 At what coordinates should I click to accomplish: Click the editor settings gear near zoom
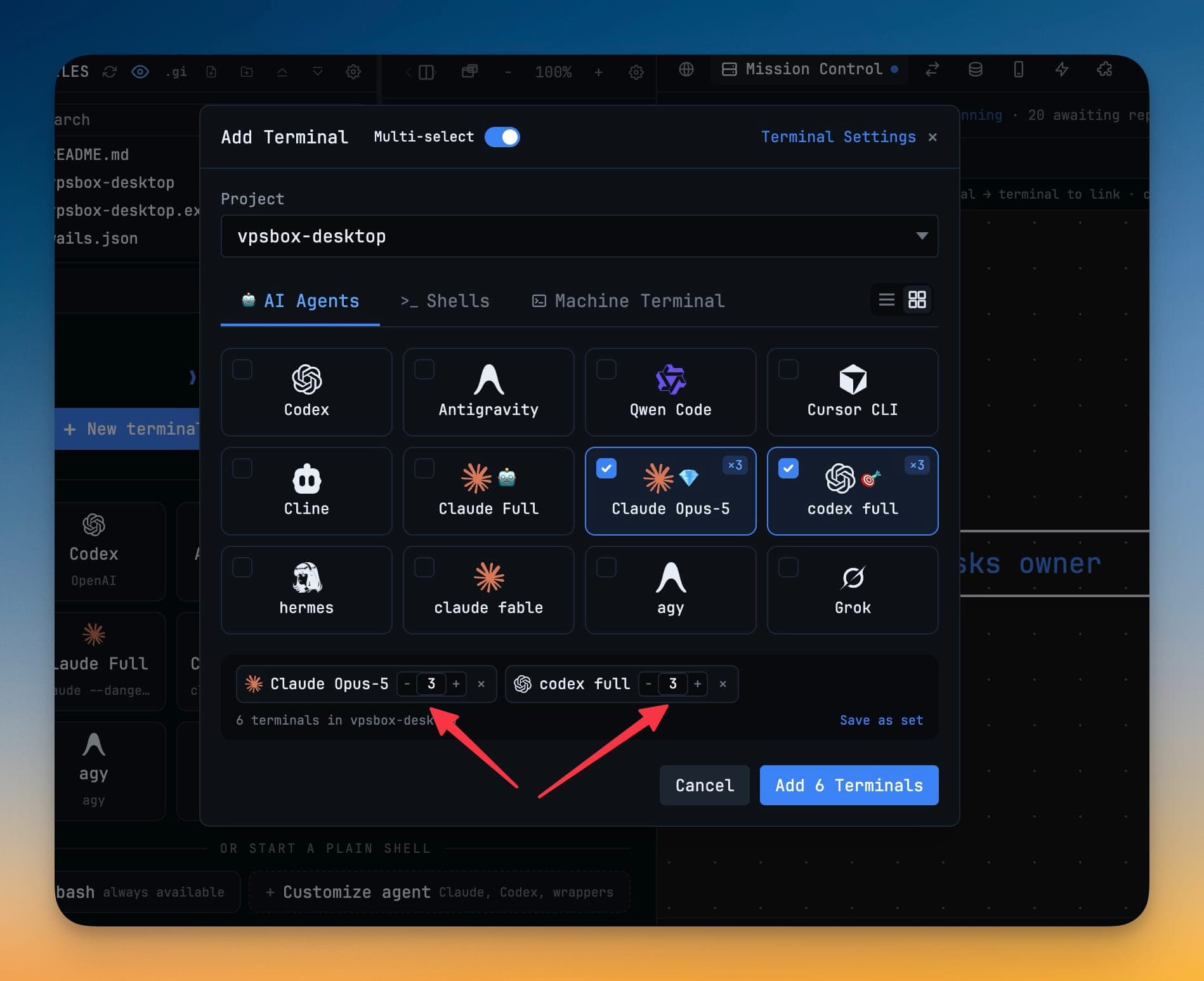(x=636, y=72)
